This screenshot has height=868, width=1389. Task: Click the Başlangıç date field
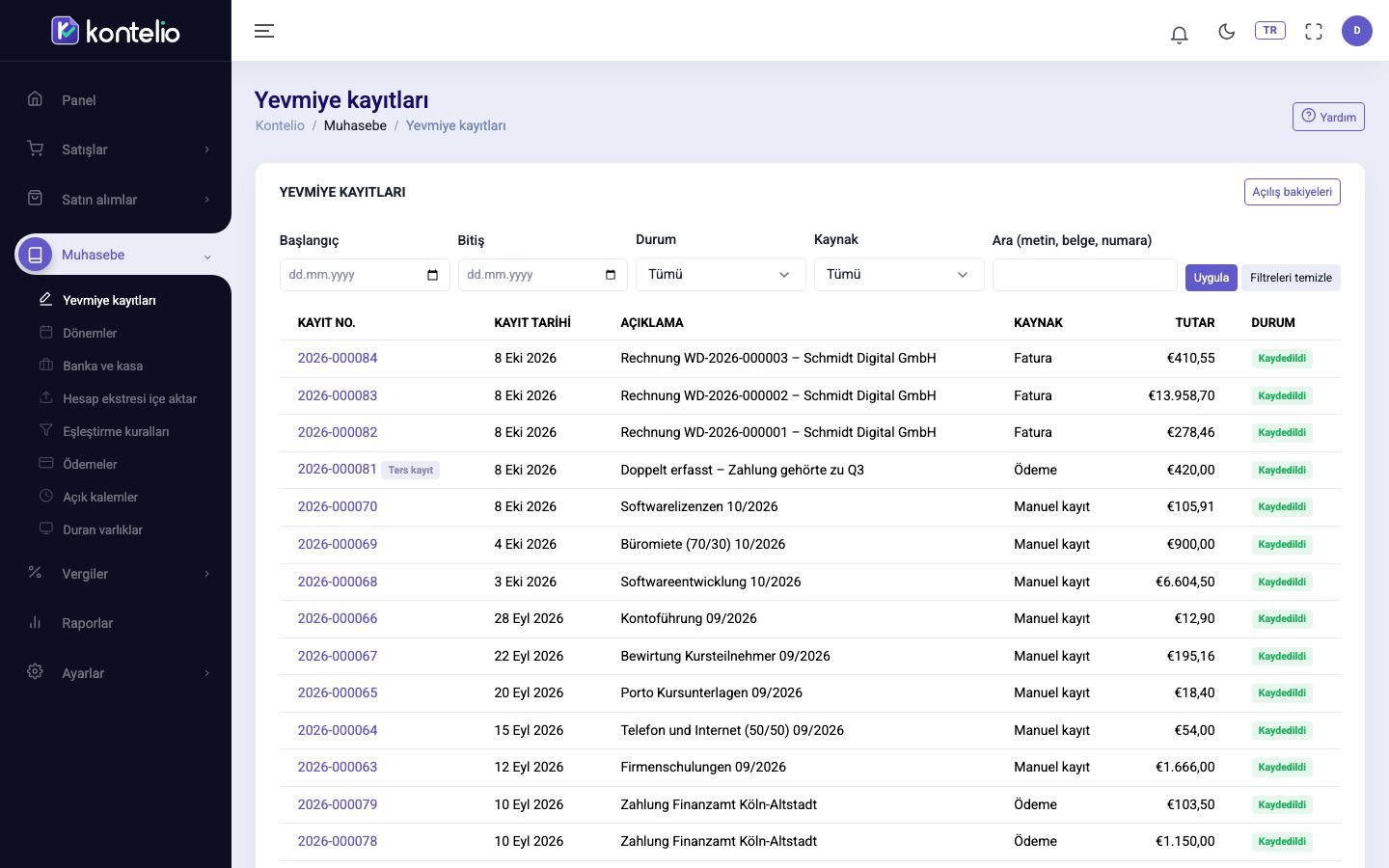[365, 275]
